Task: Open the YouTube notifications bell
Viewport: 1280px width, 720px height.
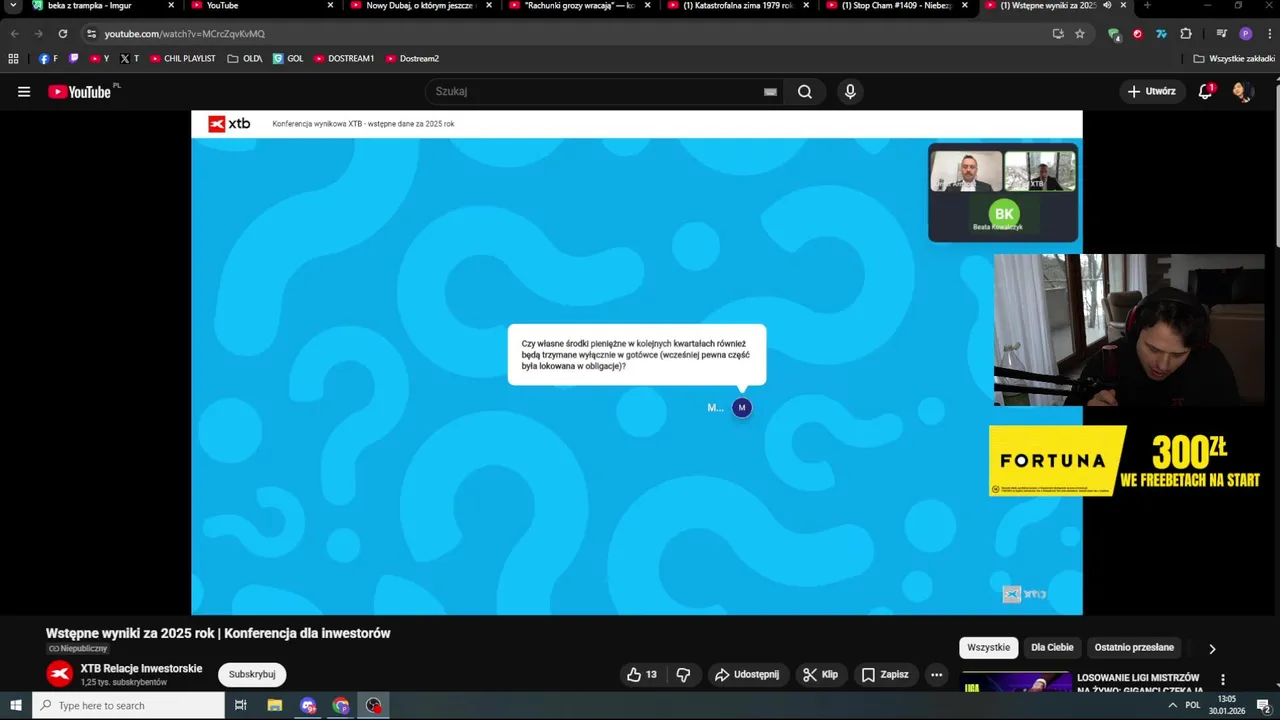Action: tap(1206, 92)
